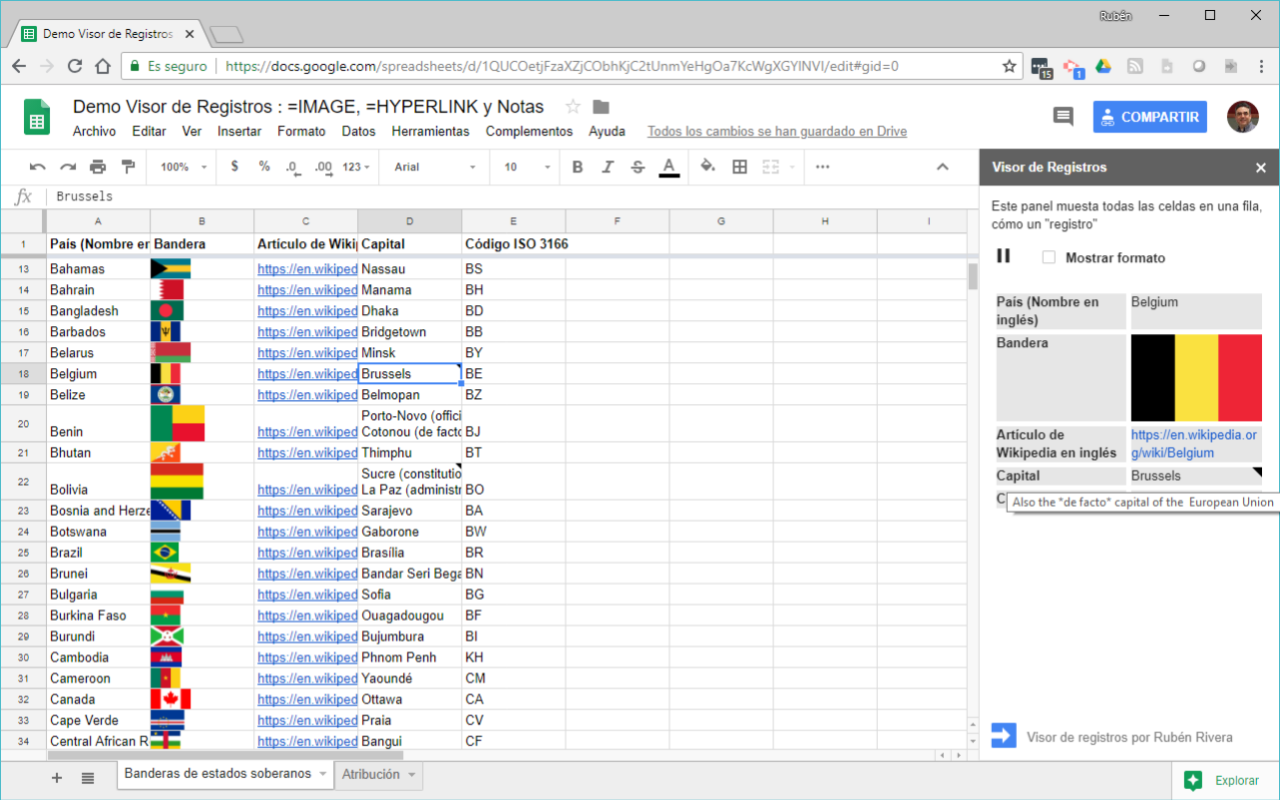Open the zoom 100% dropdown
Image resolution: width=1280 pixels, height=800 pixels.
[x=184, y=167]
